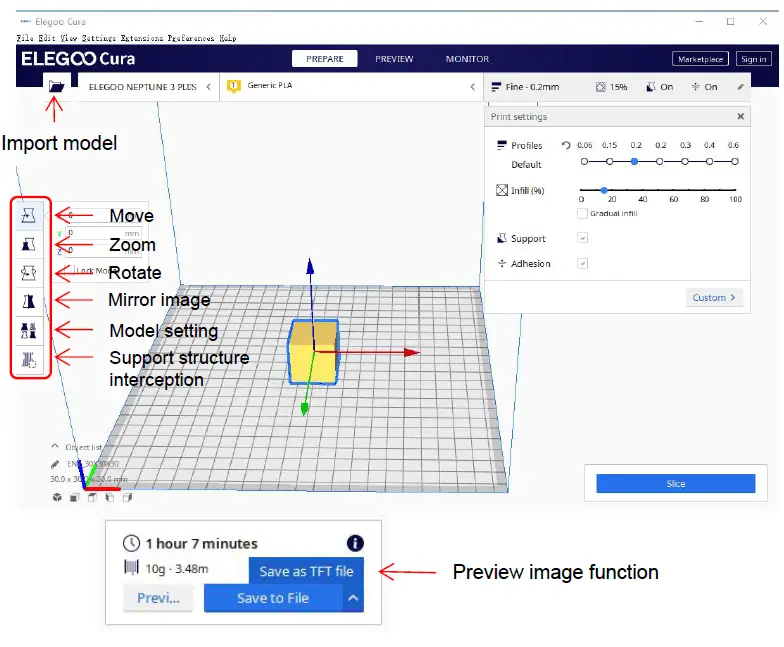Expand the Save to File options arrow
The image size is (784, 647).
coord(353,598)
